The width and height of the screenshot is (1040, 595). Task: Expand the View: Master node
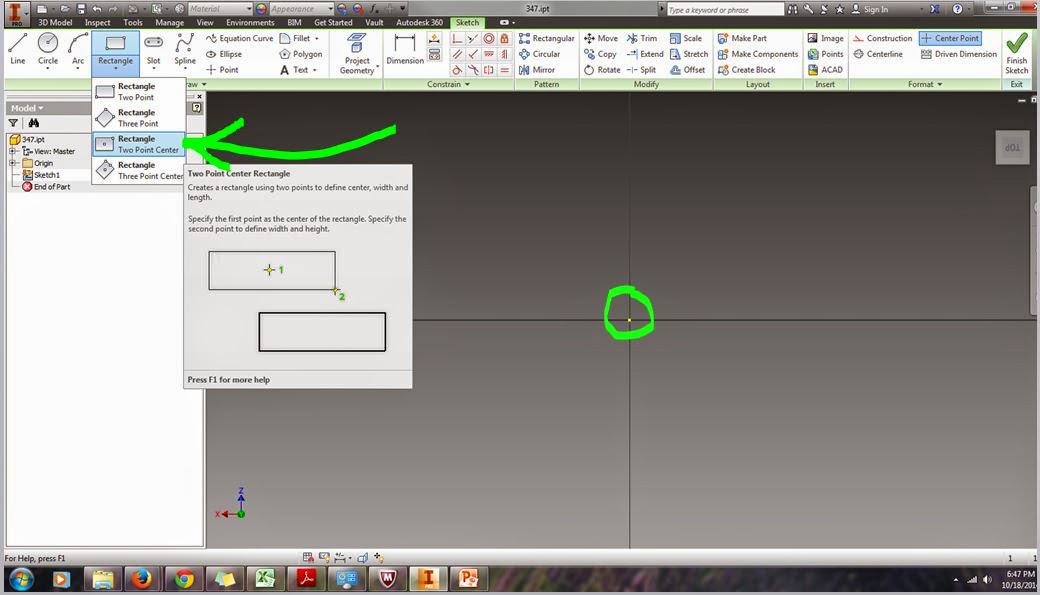[x=12, y=151]
